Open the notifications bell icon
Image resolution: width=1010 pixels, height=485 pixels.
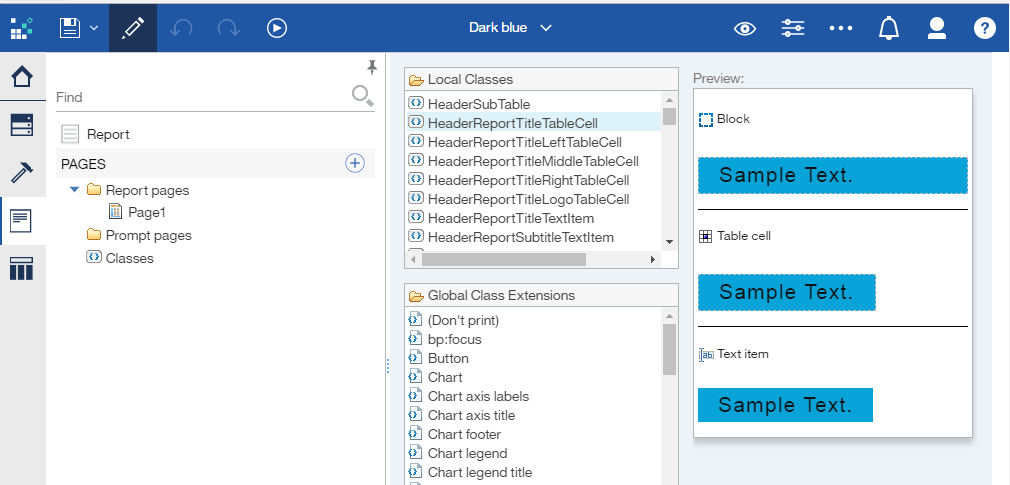(x=889, y=28)
